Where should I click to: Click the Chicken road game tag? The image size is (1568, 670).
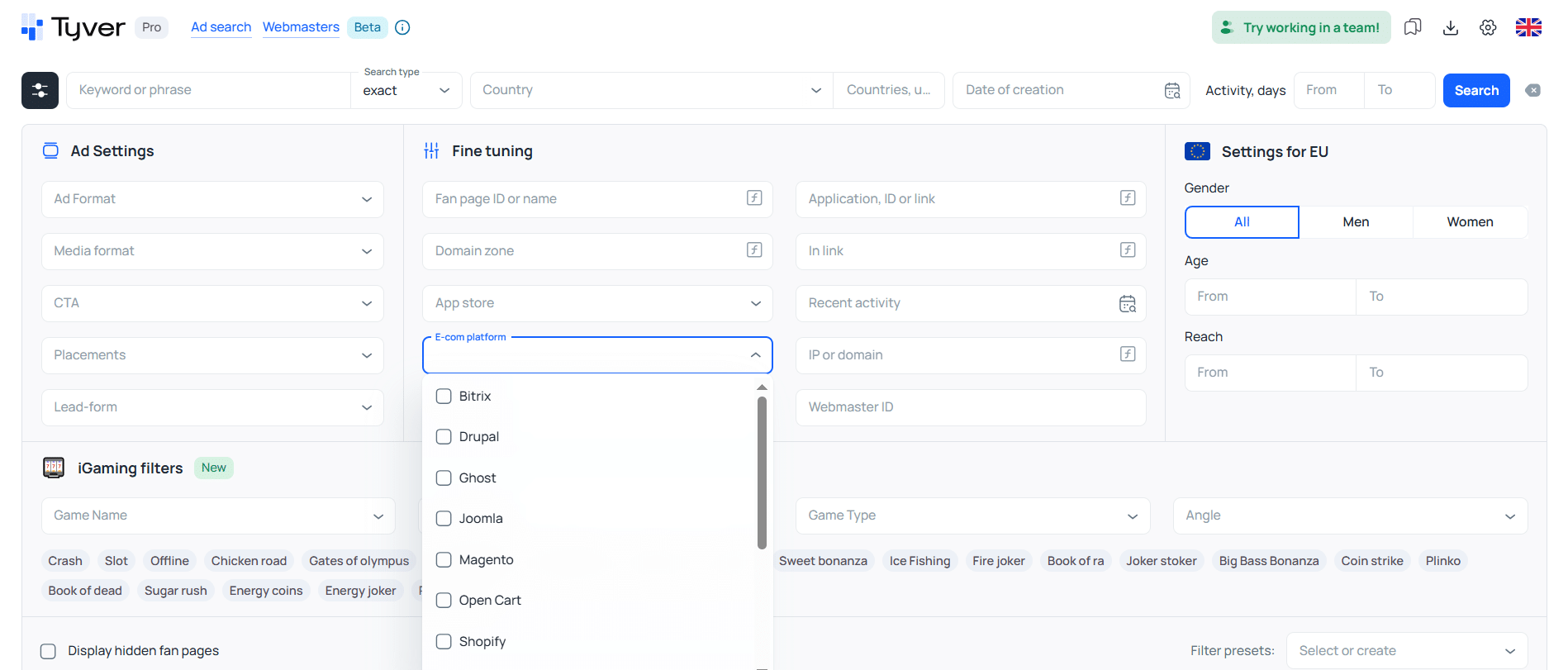249,561
